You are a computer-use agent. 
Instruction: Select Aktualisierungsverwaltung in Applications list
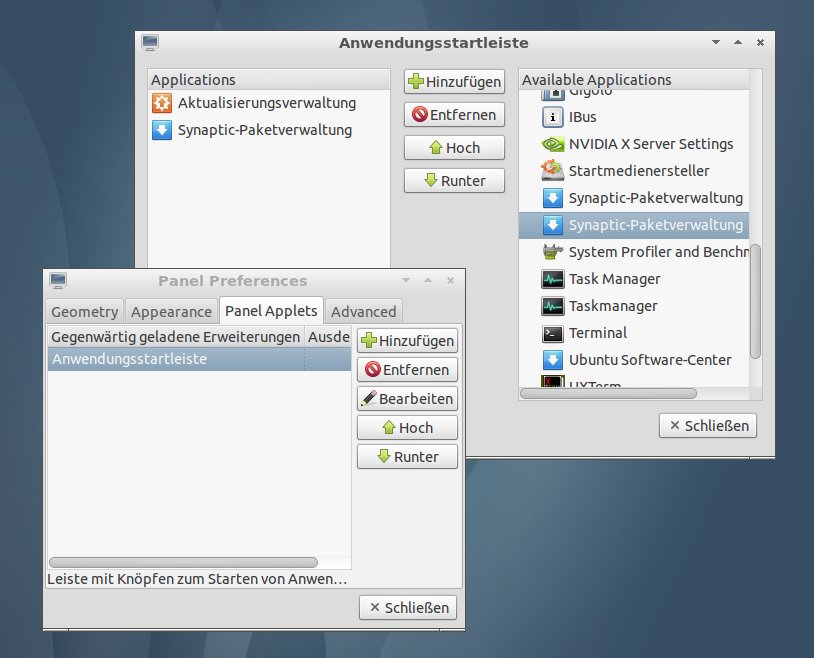(268, 103)
